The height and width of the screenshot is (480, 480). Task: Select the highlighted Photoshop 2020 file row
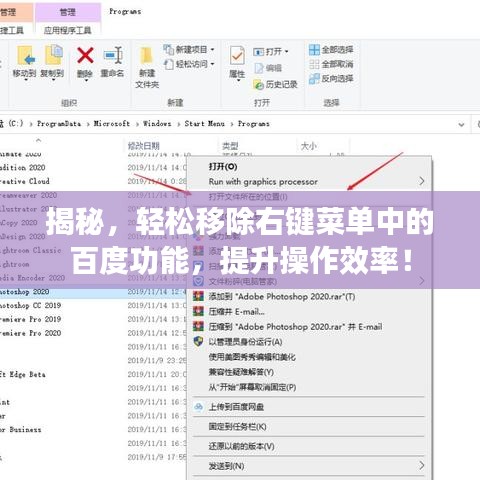93,292
